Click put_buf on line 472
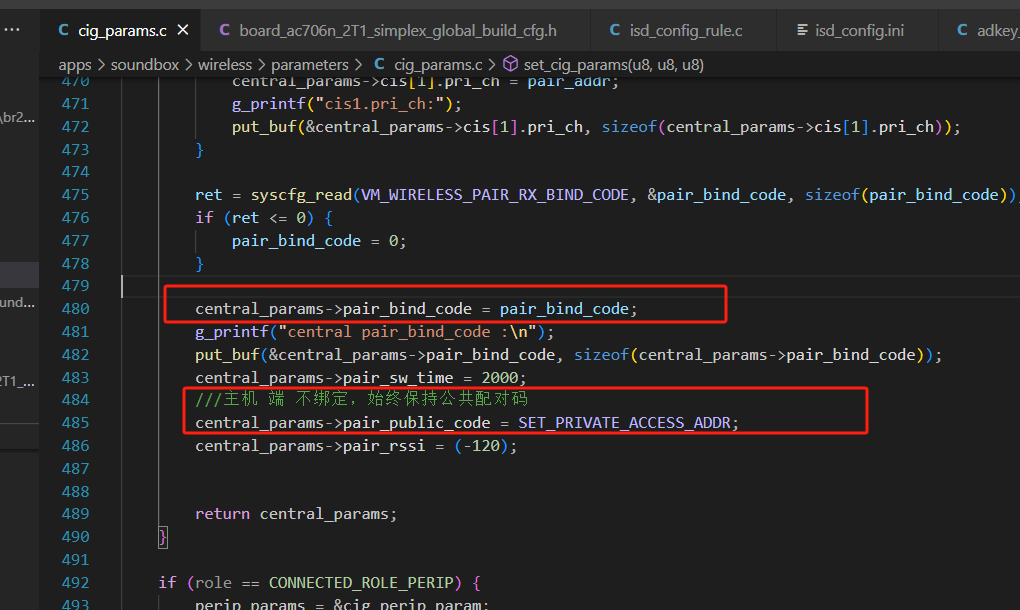Screen dimensions: 1020x610 265,127
